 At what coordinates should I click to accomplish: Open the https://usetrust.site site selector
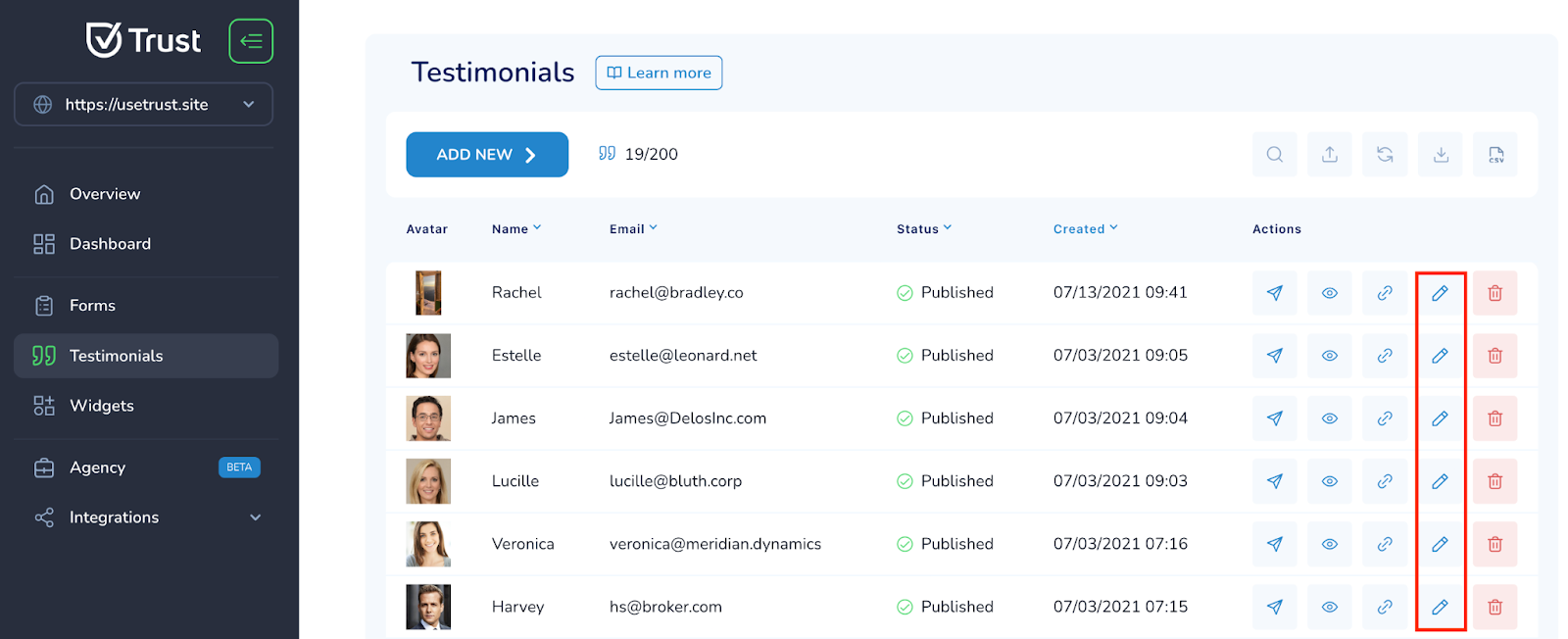coord(143,105)
